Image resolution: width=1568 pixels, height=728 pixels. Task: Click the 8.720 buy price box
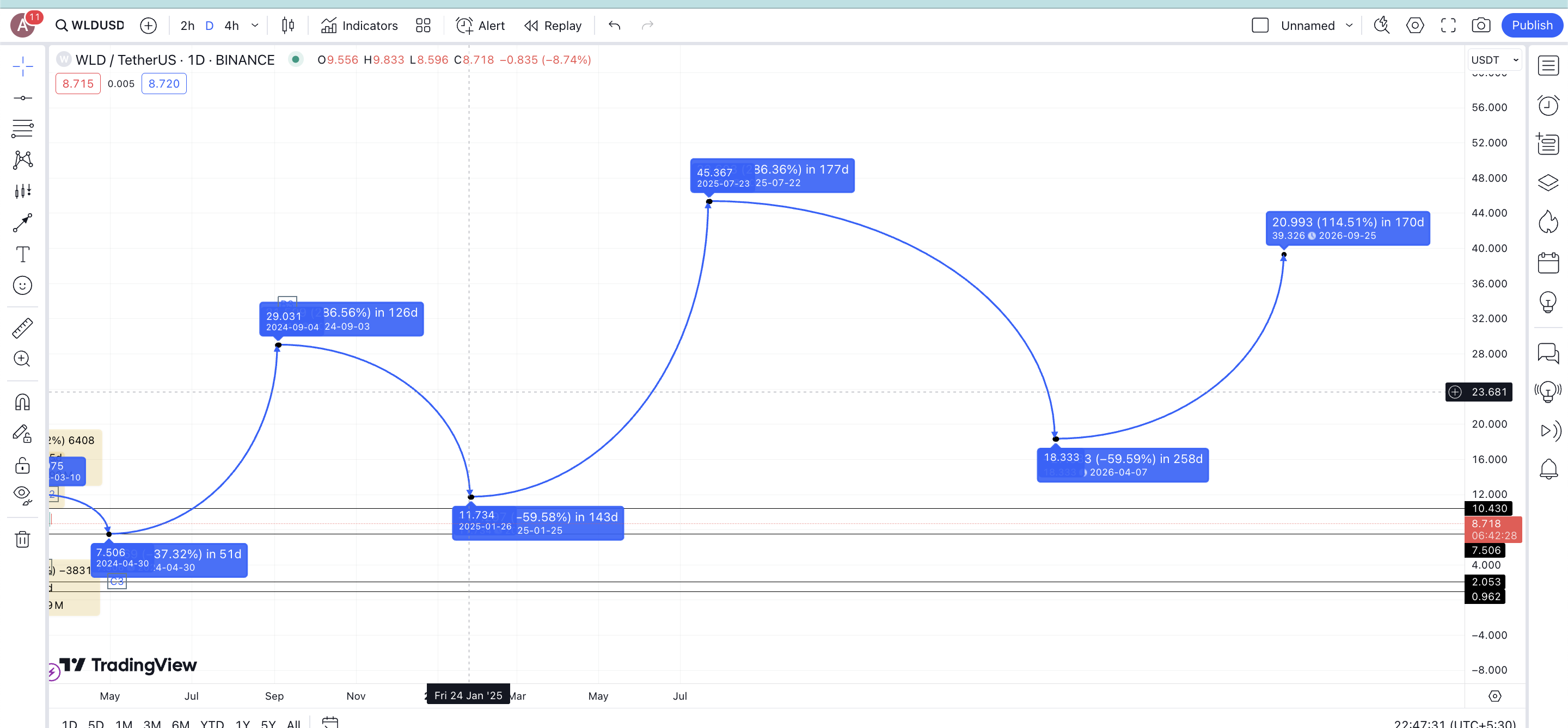pos(164,83)
